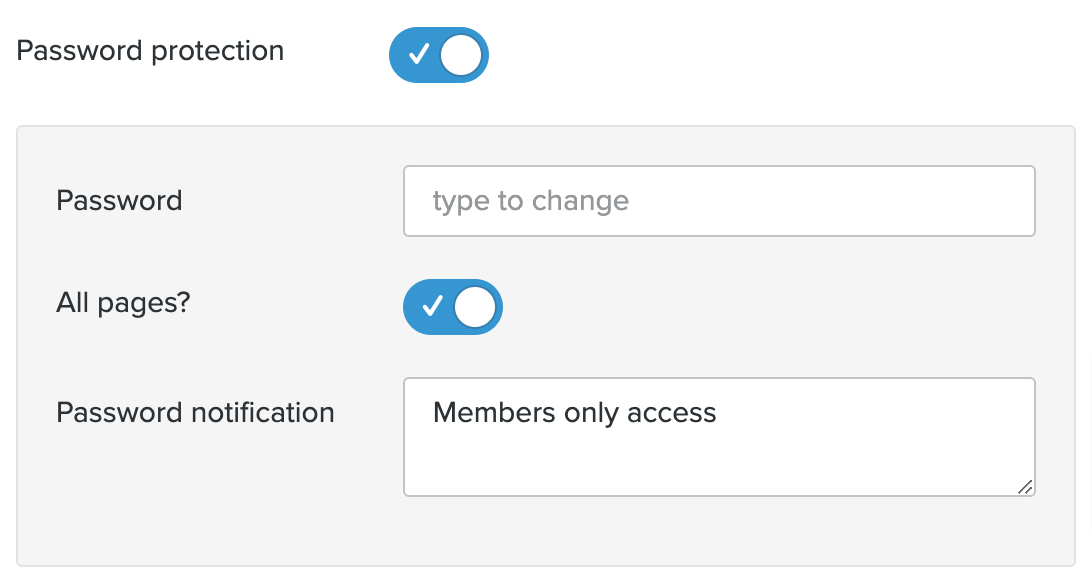
Task: Click the checkmark icon in Password protection toggle
Action: pos(419,55)
